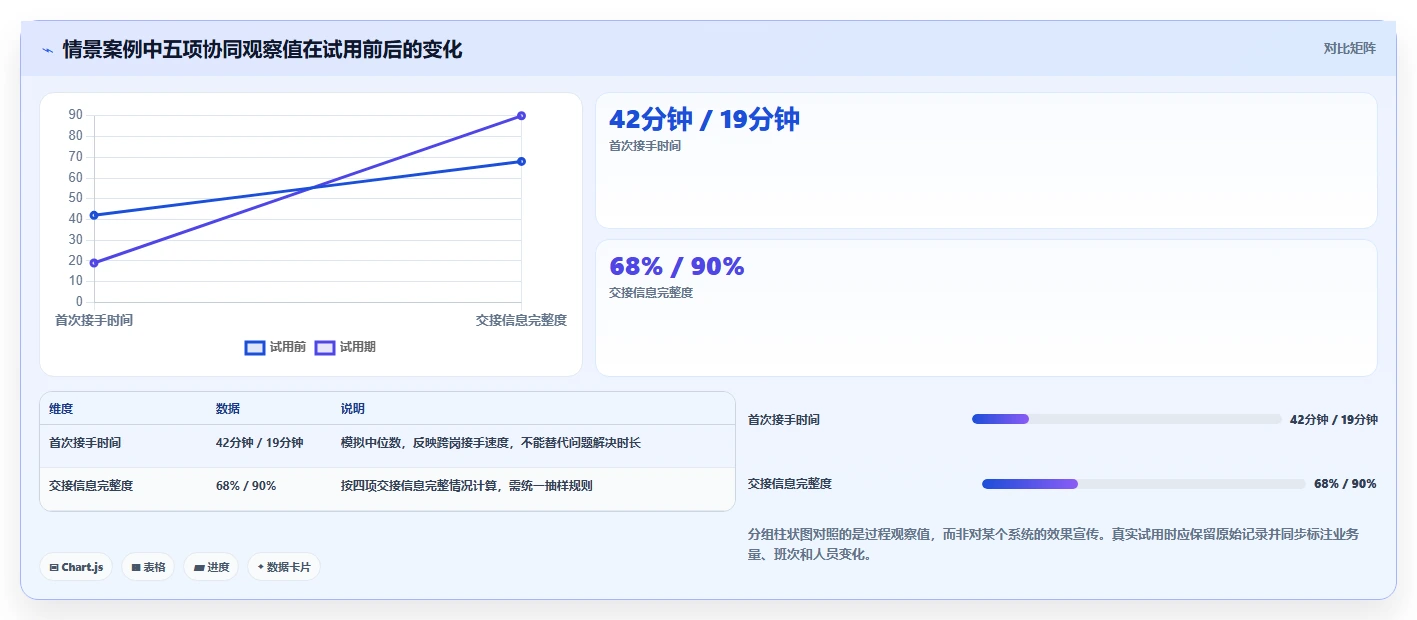Click the 首次接手时间 progress bar

pos(1126,419)
